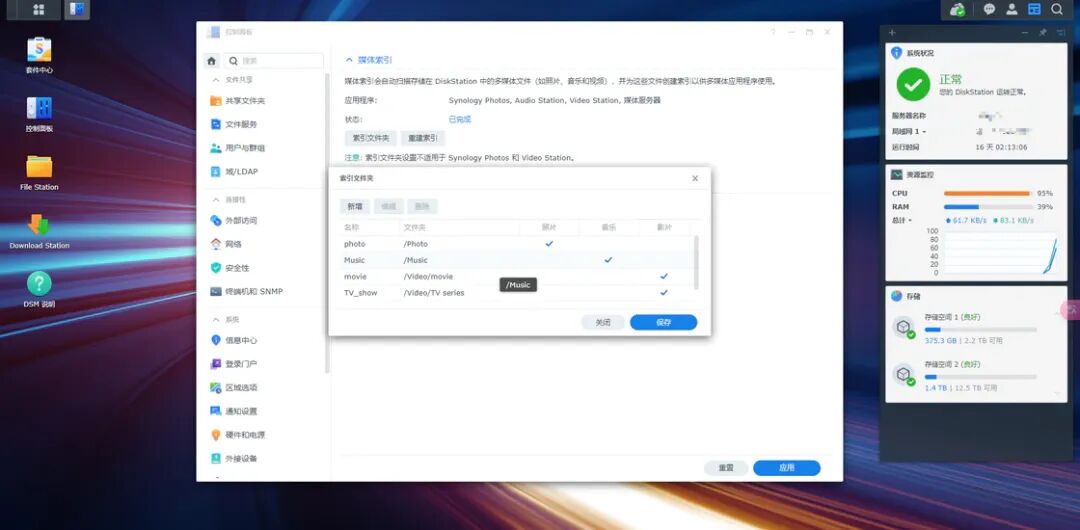Click the sidebar vertical scrollbar
Image resolution: width=1080 pixels, height=530 pixels.
(x=327, y=221)
